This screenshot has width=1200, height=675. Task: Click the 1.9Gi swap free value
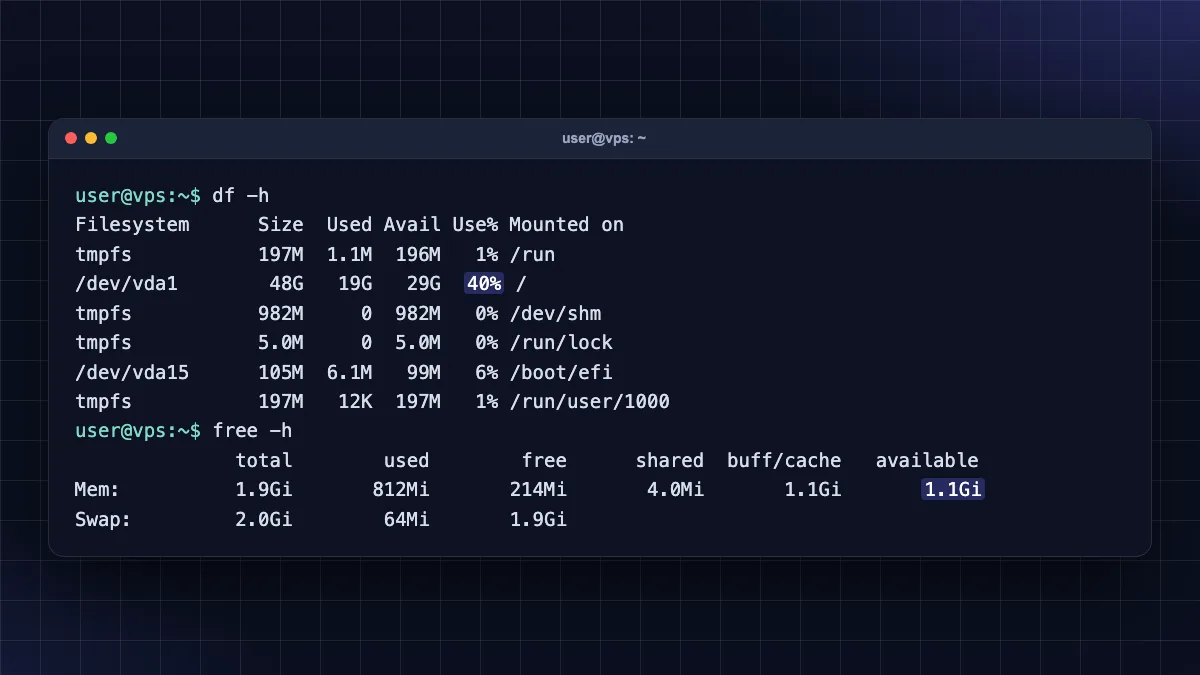tap(538, 520)
